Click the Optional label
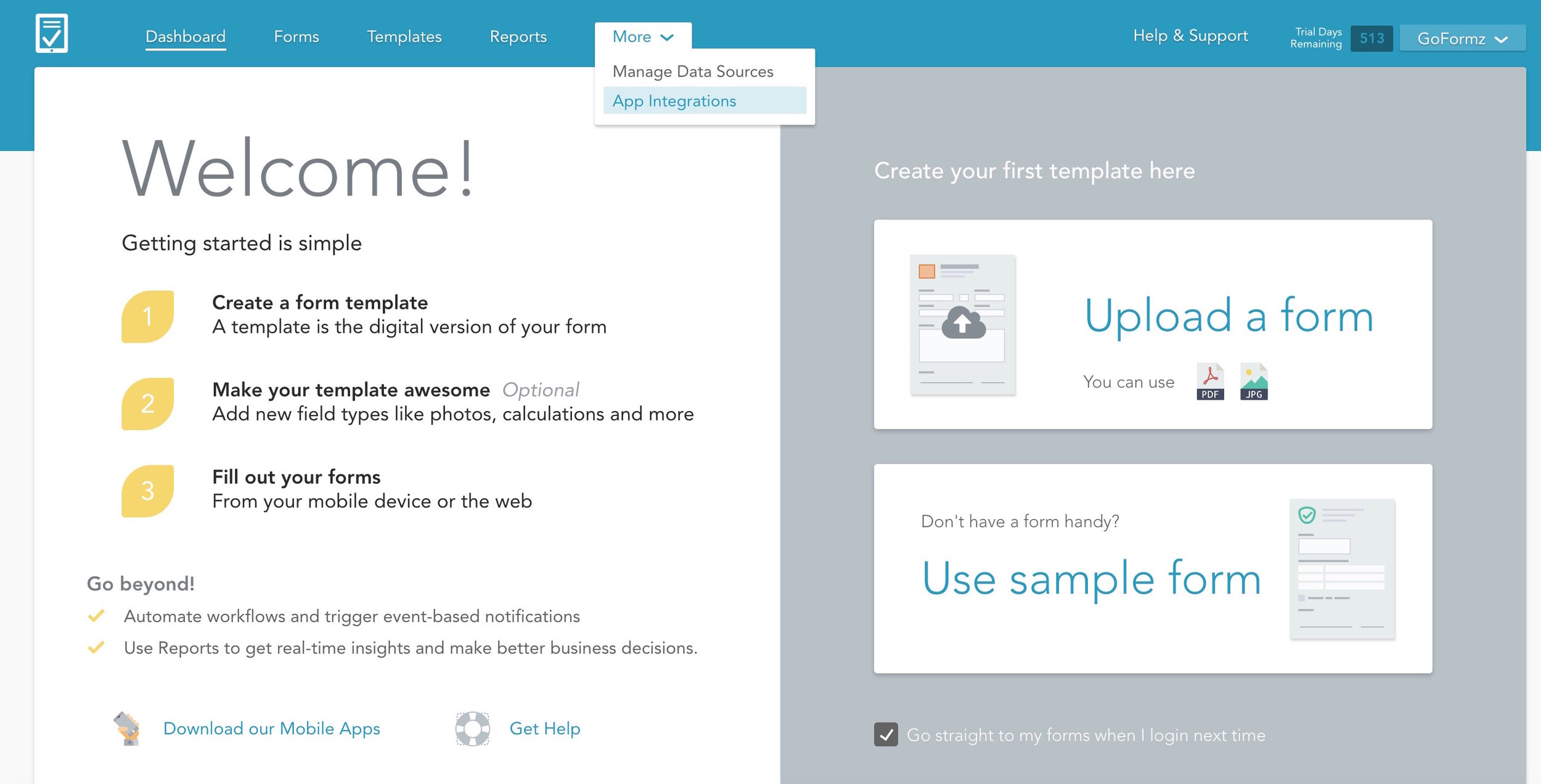This screenshot has height=784, width=1541. click(541, 390)
